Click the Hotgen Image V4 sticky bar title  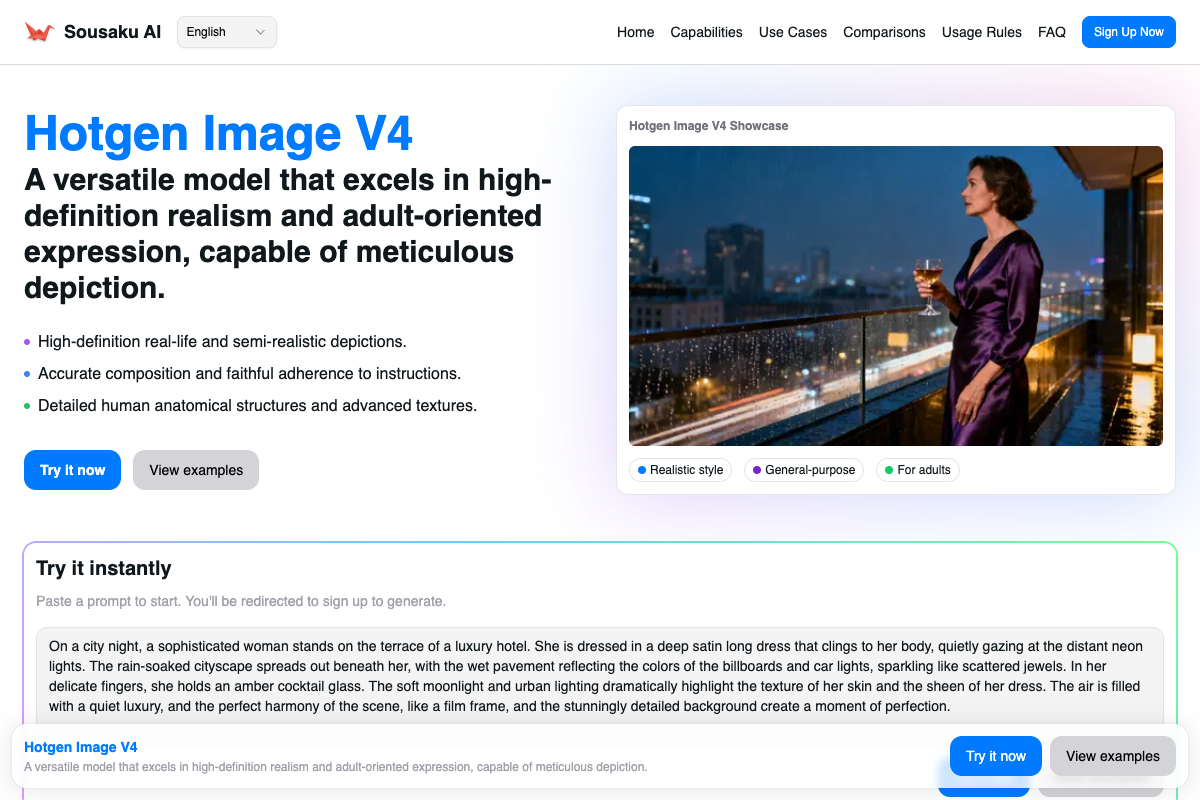(80, 747)
